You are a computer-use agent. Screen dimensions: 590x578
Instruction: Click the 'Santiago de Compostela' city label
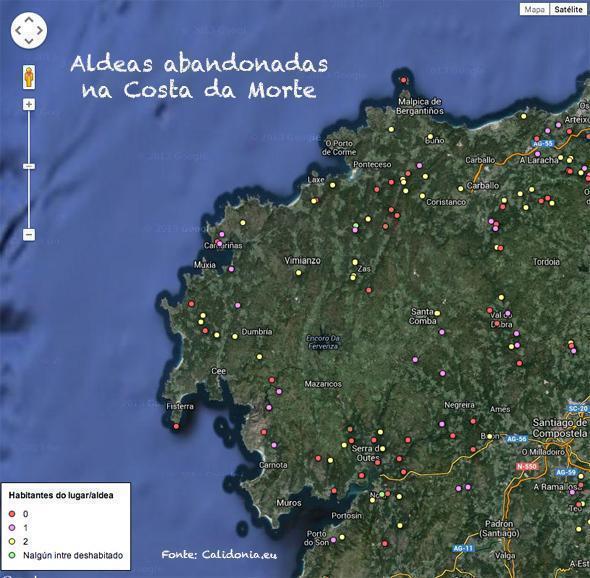tap(560, 428)
